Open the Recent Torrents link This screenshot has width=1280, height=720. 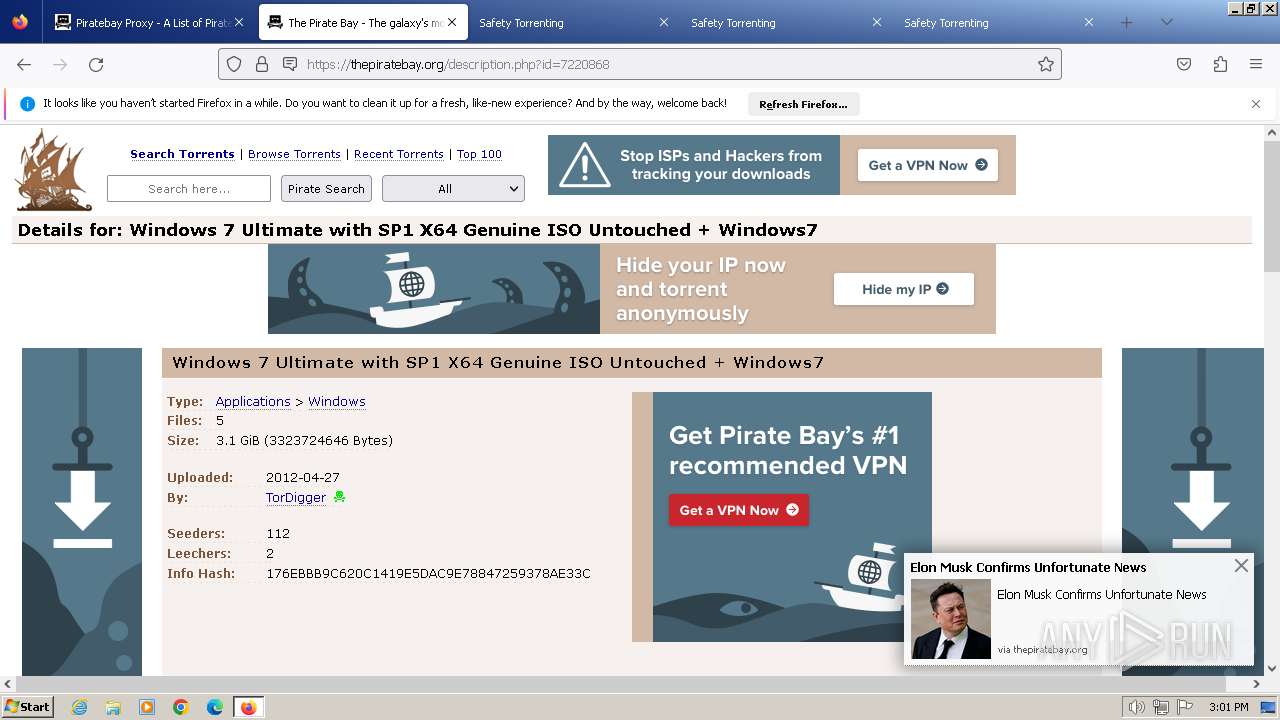[x=399, y=154]
